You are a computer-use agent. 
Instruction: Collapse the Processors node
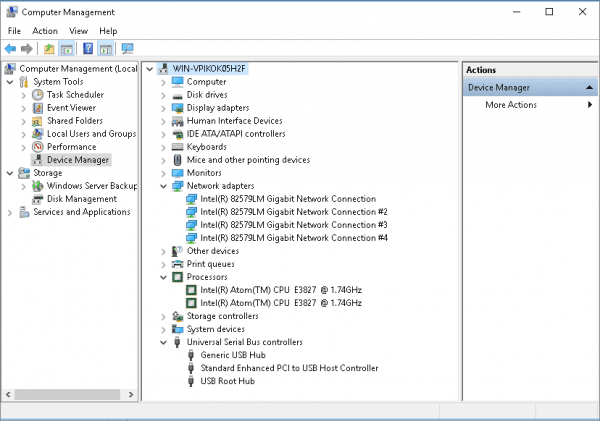[x=163, y=277]
